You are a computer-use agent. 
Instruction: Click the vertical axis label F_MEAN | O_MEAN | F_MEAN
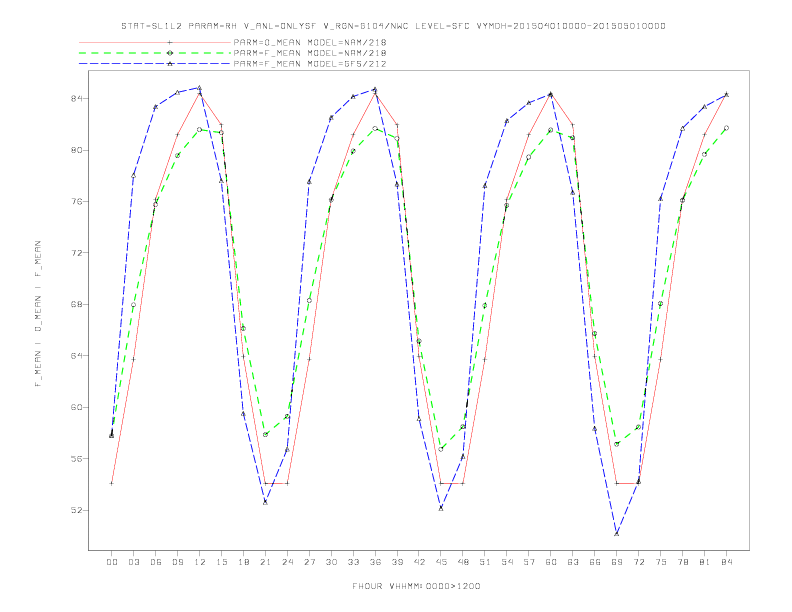pyautogui.click(x=38, y=314)
